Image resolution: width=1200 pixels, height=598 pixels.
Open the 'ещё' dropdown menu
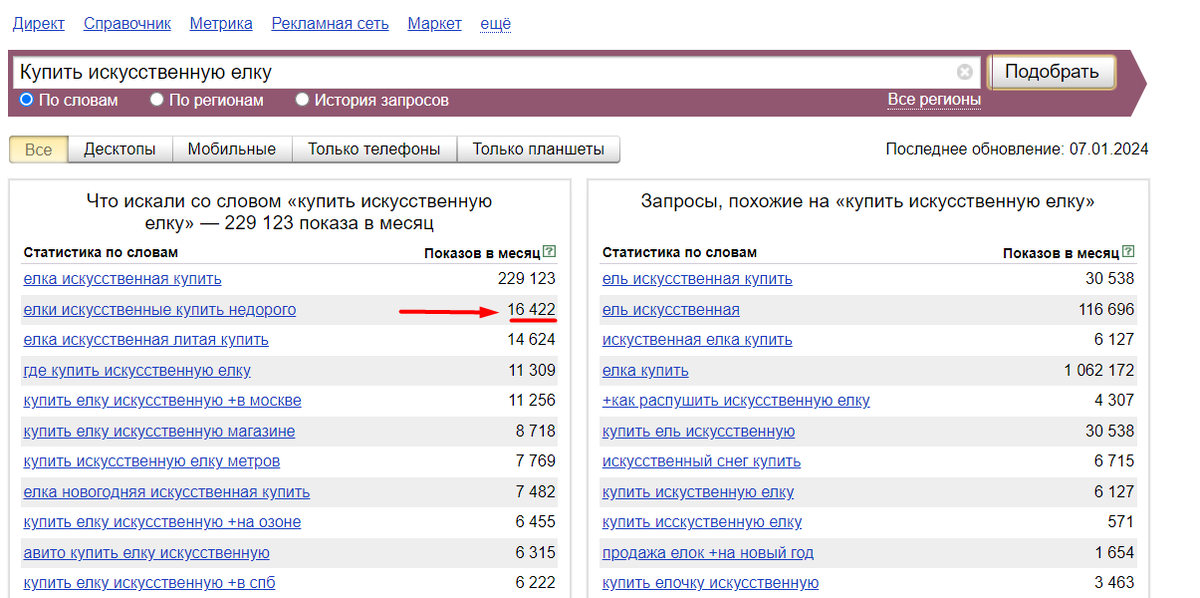495,23
